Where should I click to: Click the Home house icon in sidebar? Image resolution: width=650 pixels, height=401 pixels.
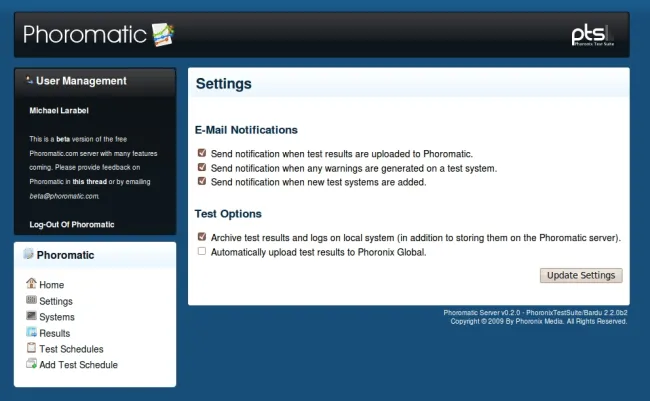(x=31, y=285)
